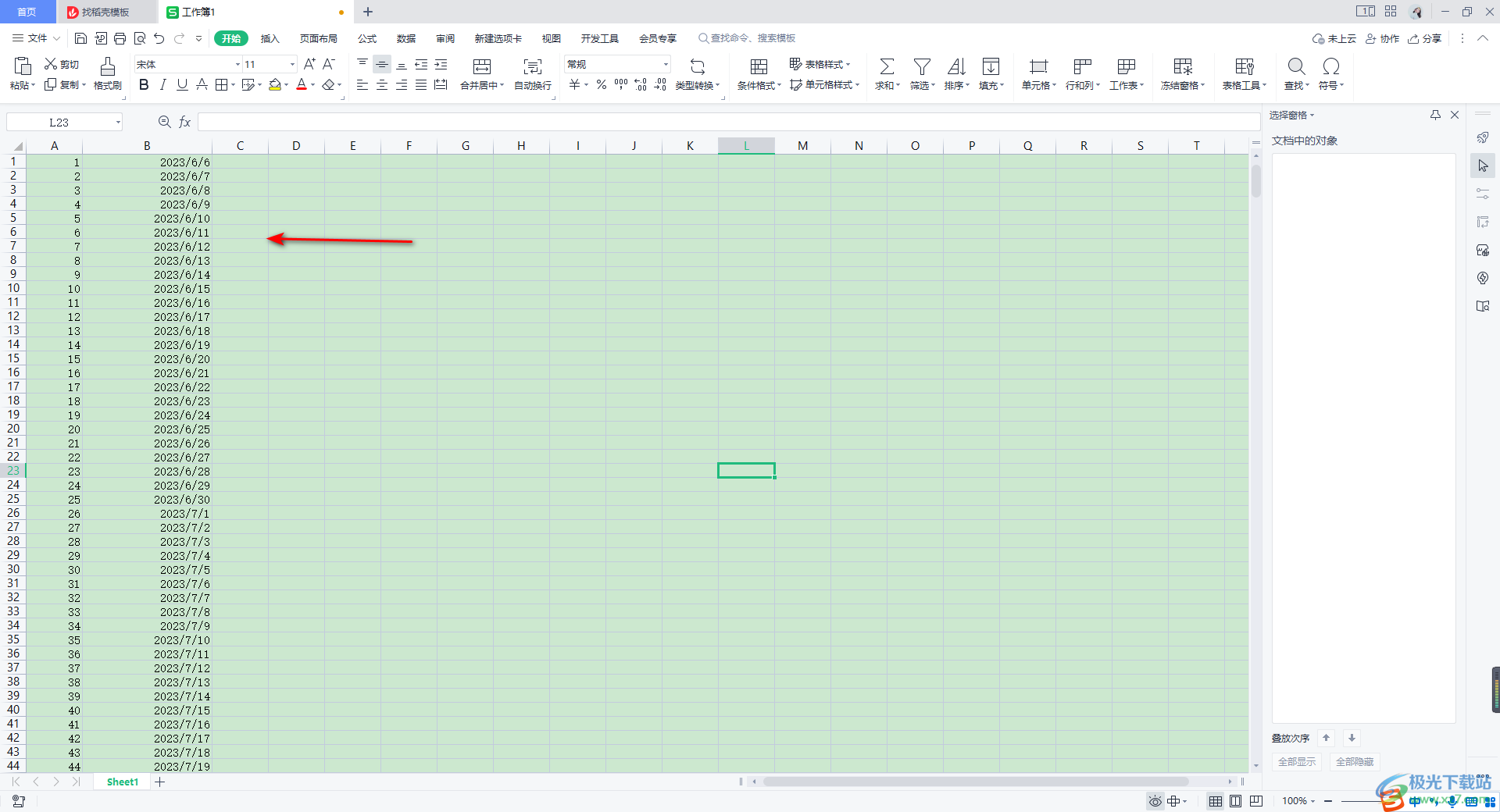Click the 分享 share button
The image size is (1500, 812).
tap(1424, 38)
